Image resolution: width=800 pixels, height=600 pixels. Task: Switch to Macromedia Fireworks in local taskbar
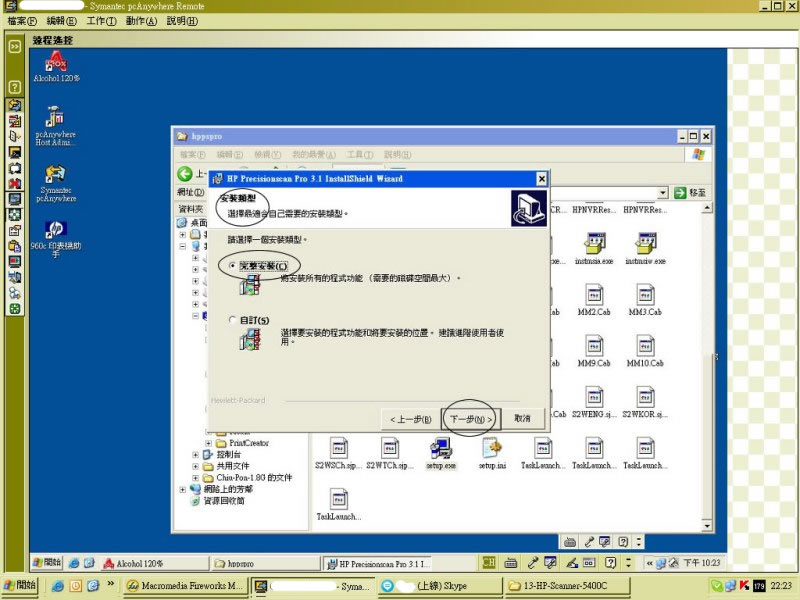pos(186,586)
